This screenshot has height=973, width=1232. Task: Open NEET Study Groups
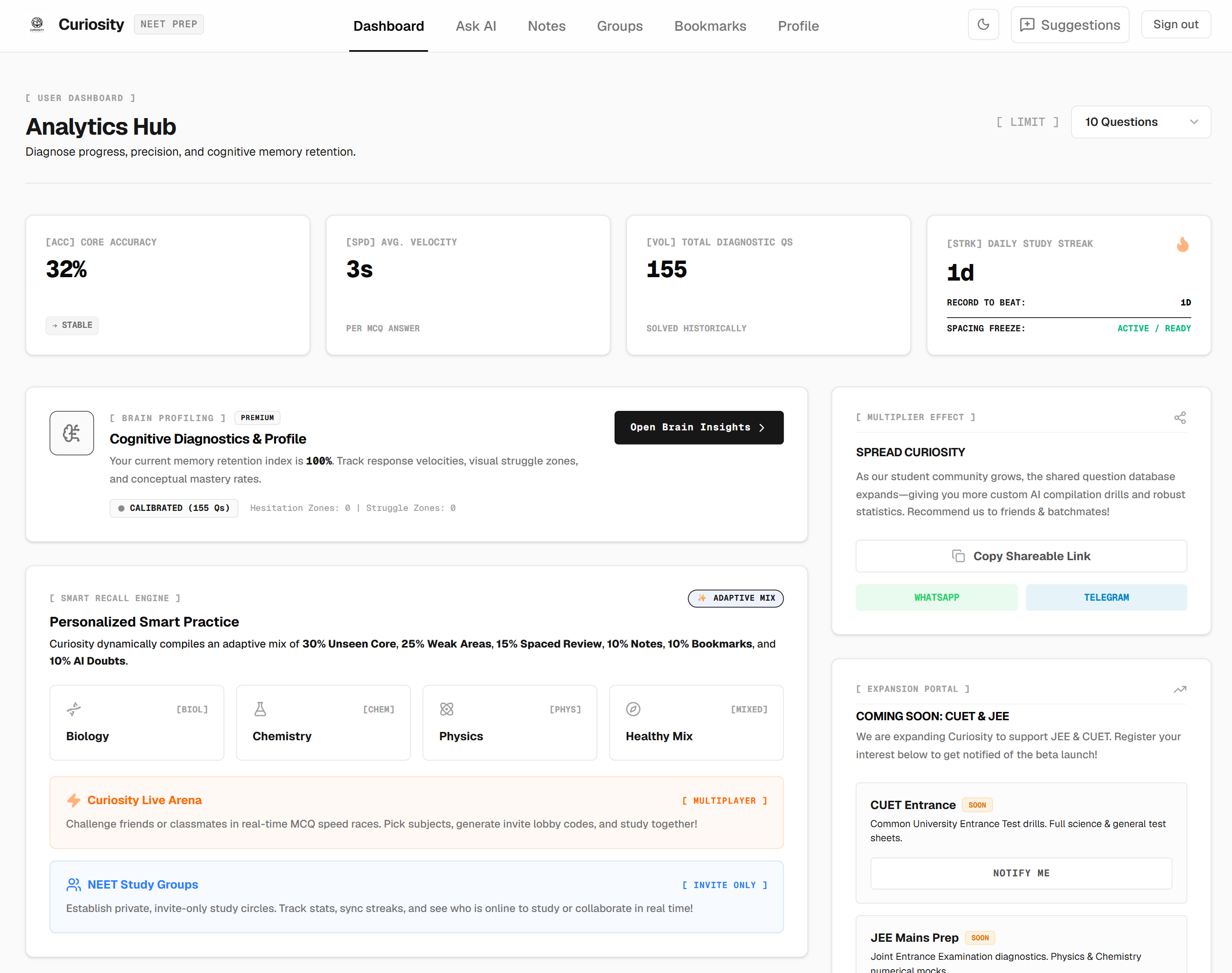[x=416, y=897]
